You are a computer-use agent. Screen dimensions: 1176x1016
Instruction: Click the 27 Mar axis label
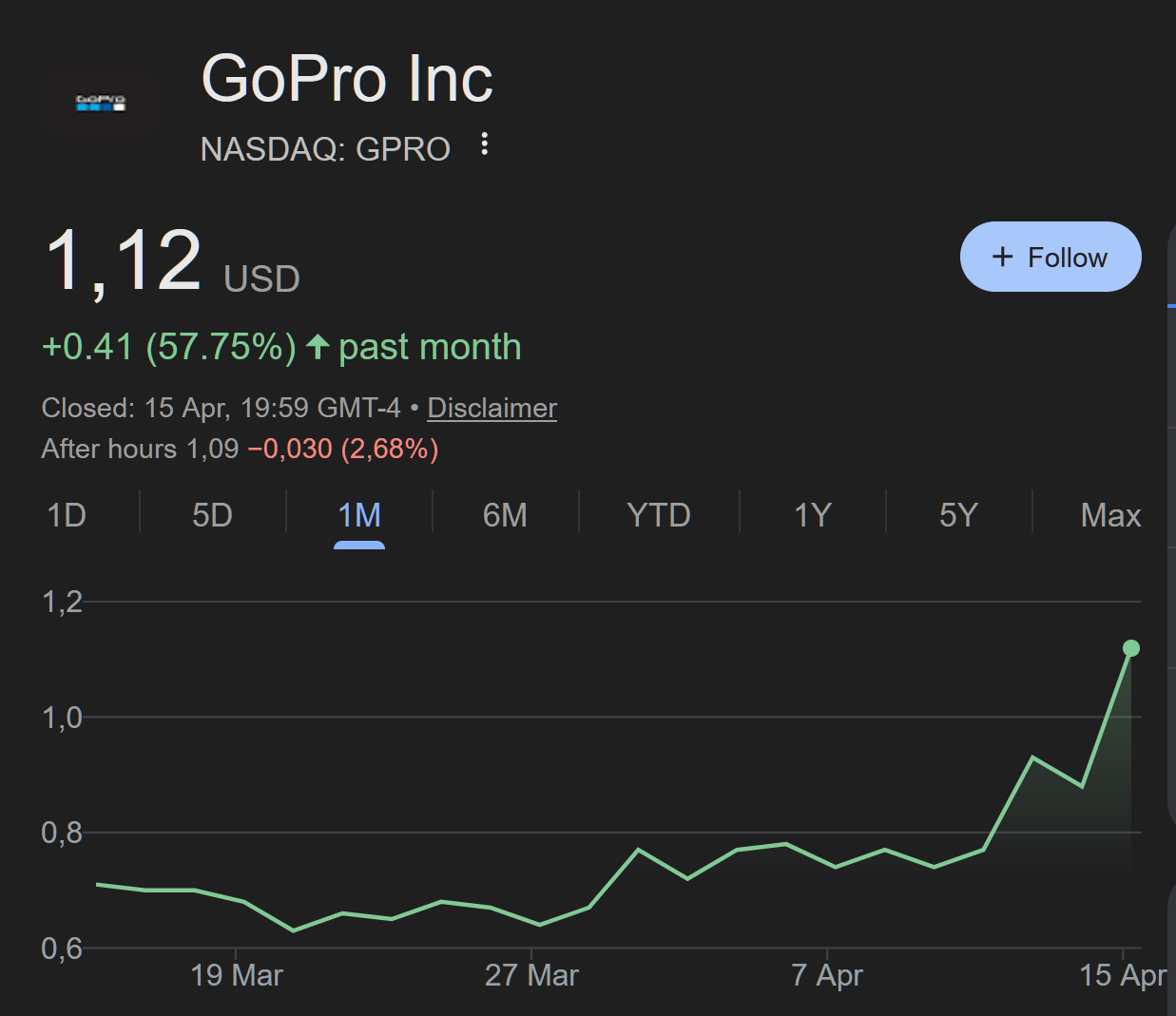(x=531, y=975)
